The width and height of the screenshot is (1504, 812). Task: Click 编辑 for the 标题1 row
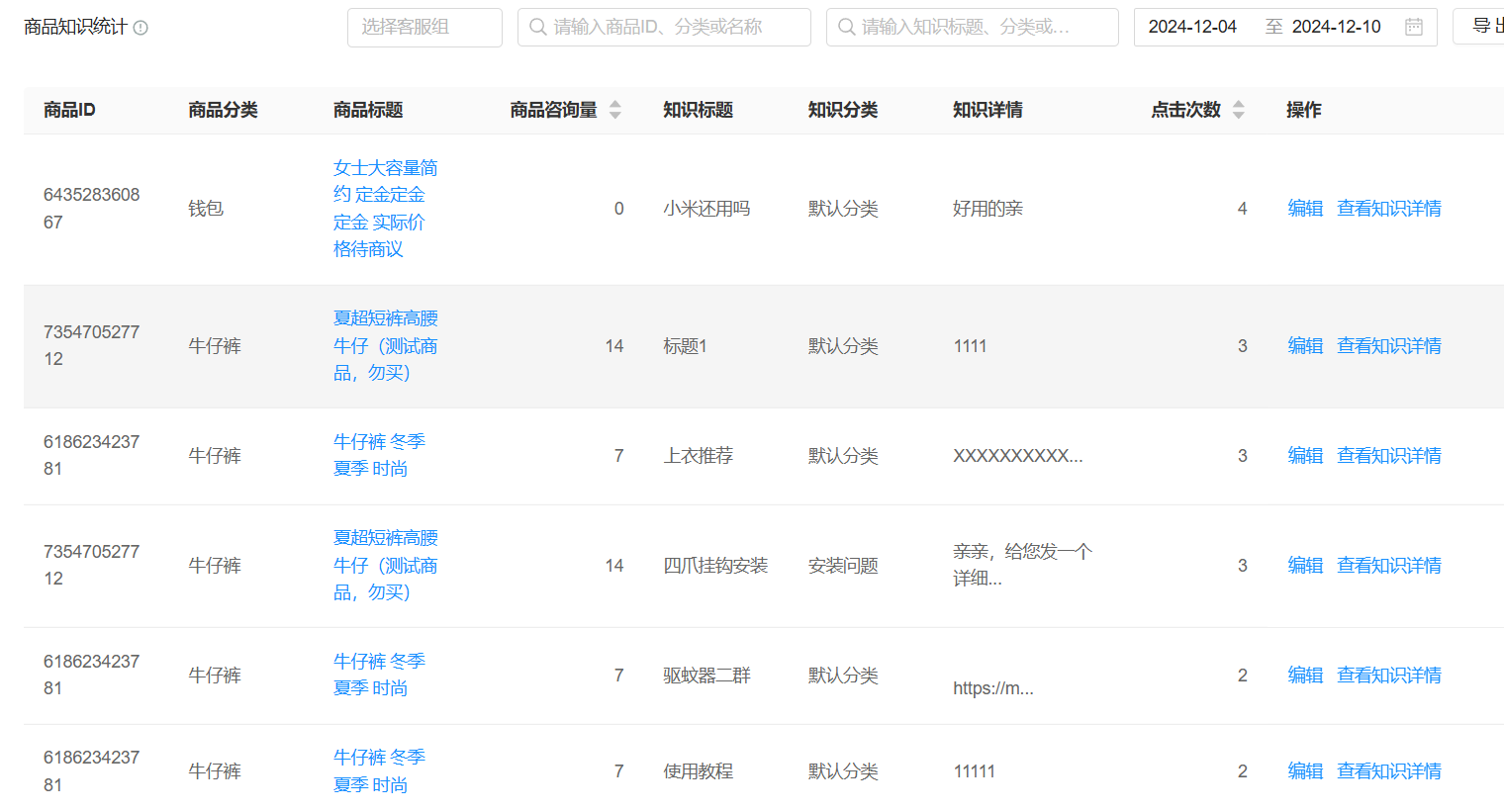click(1305, 346)
